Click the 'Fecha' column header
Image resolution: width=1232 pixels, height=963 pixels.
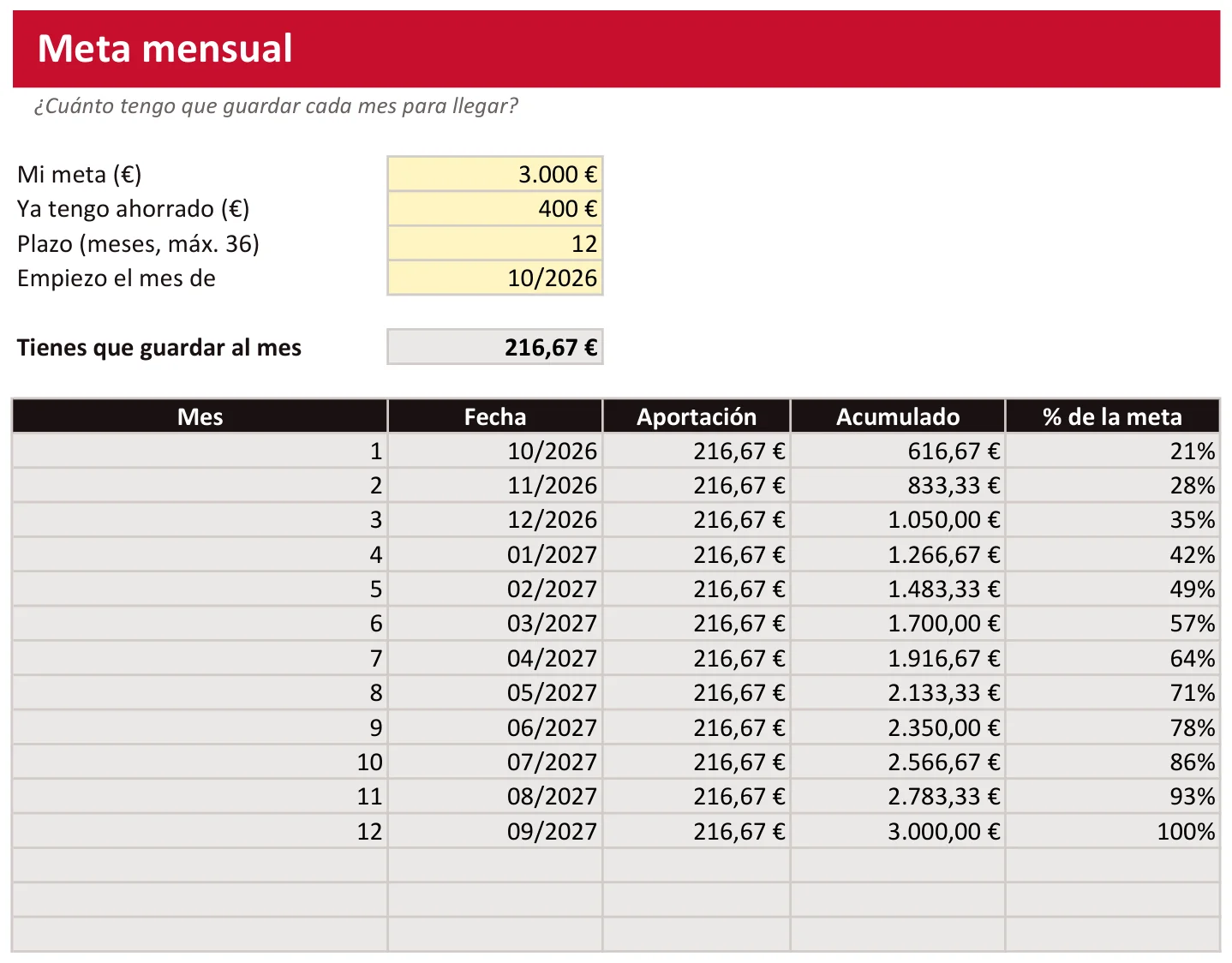[495, 416]
